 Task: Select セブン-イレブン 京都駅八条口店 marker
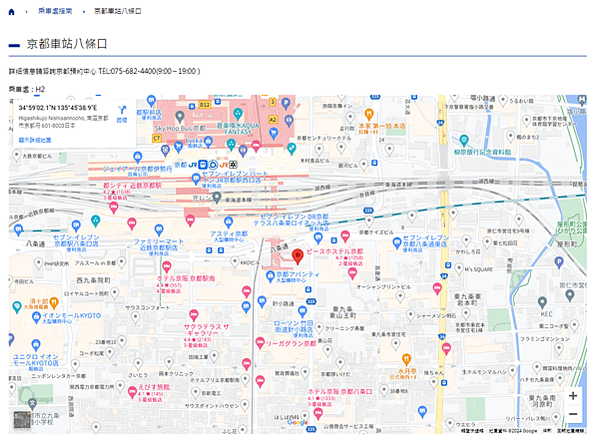(x=76, y=225)
